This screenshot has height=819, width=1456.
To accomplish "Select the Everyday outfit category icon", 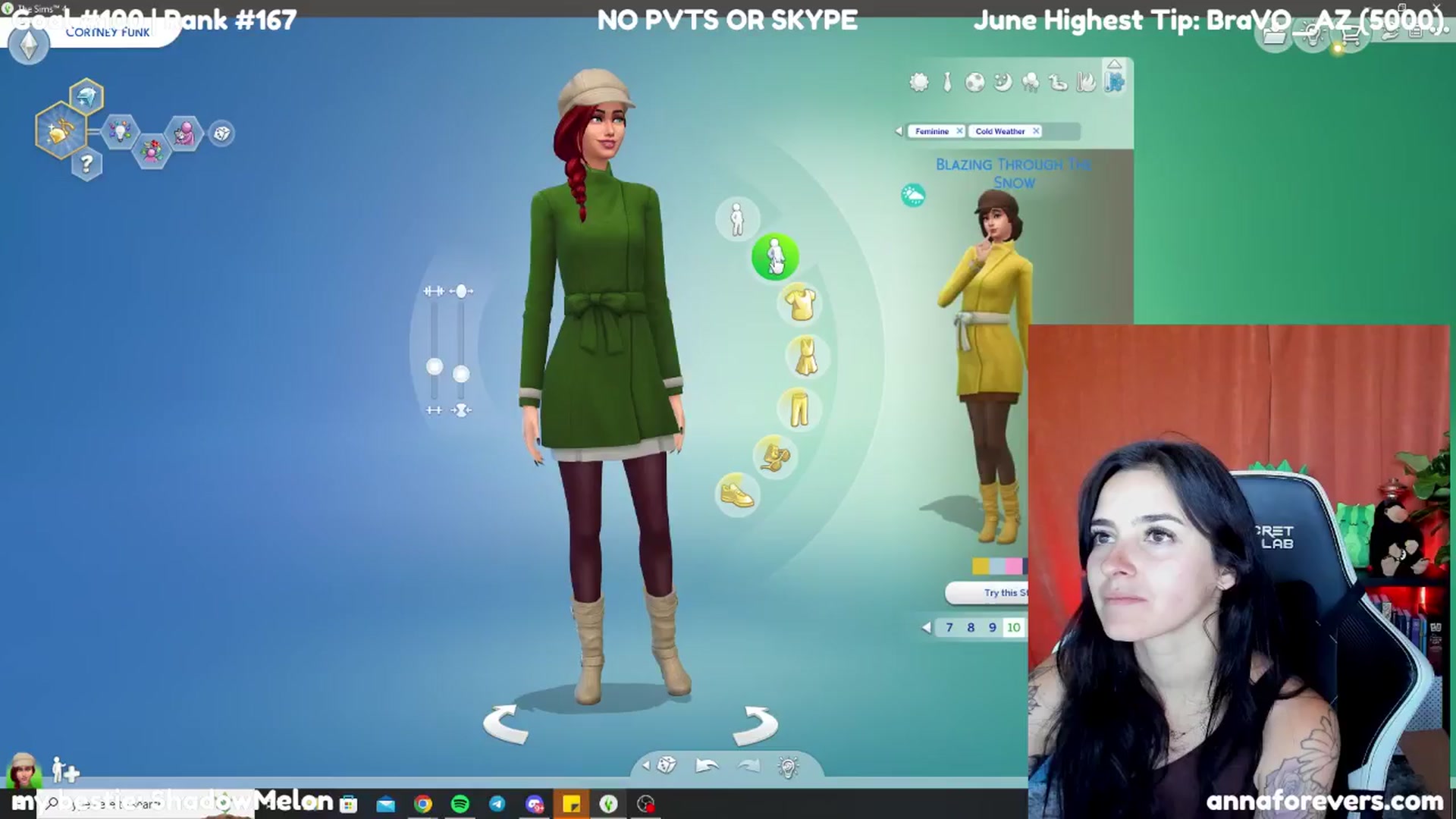I will (x=919, y=82).
